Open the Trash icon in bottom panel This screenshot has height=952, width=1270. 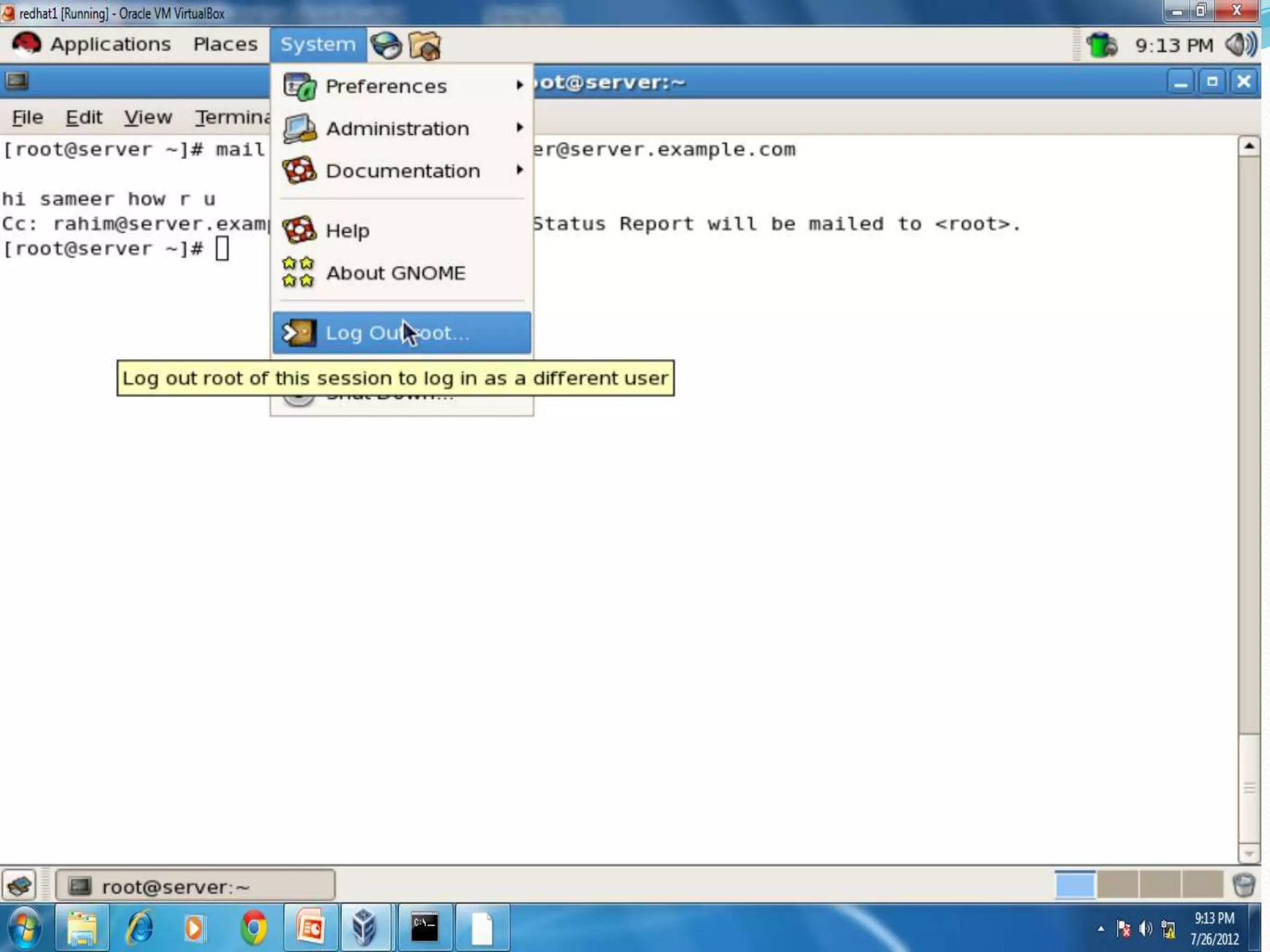click(x=1243, y=885)
